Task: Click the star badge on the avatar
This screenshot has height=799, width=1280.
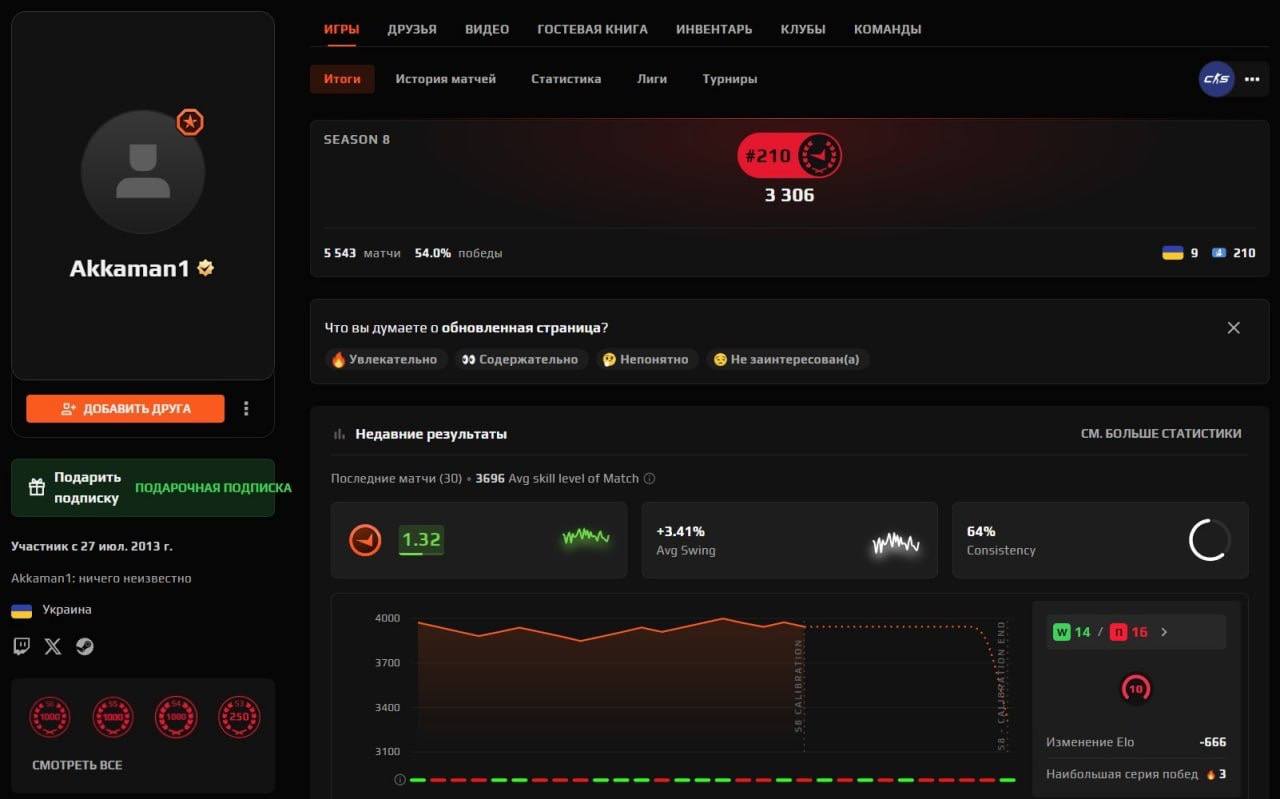Action: tap(190, 122)
